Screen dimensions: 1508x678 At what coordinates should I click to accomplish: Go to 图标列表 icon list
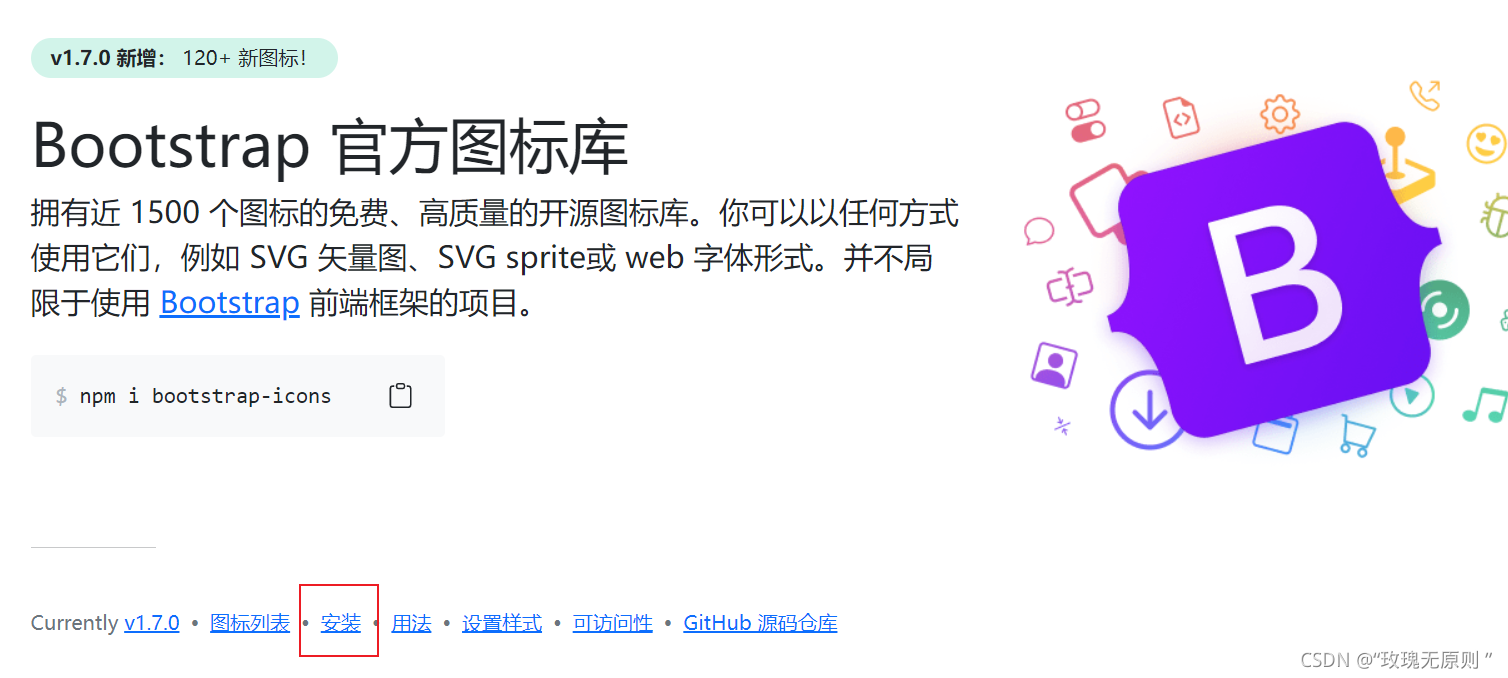(x=250, y=623)
